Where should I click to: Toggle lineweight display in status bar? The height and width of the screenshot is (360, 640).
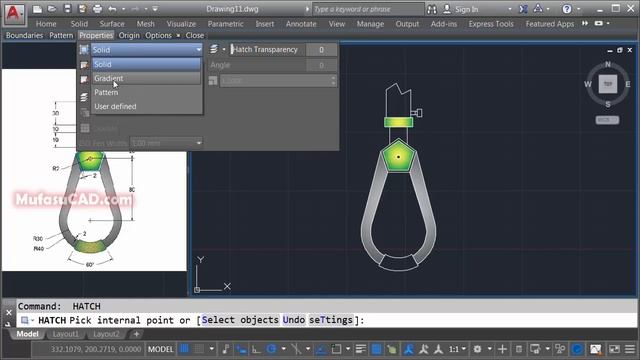(361, 349)
